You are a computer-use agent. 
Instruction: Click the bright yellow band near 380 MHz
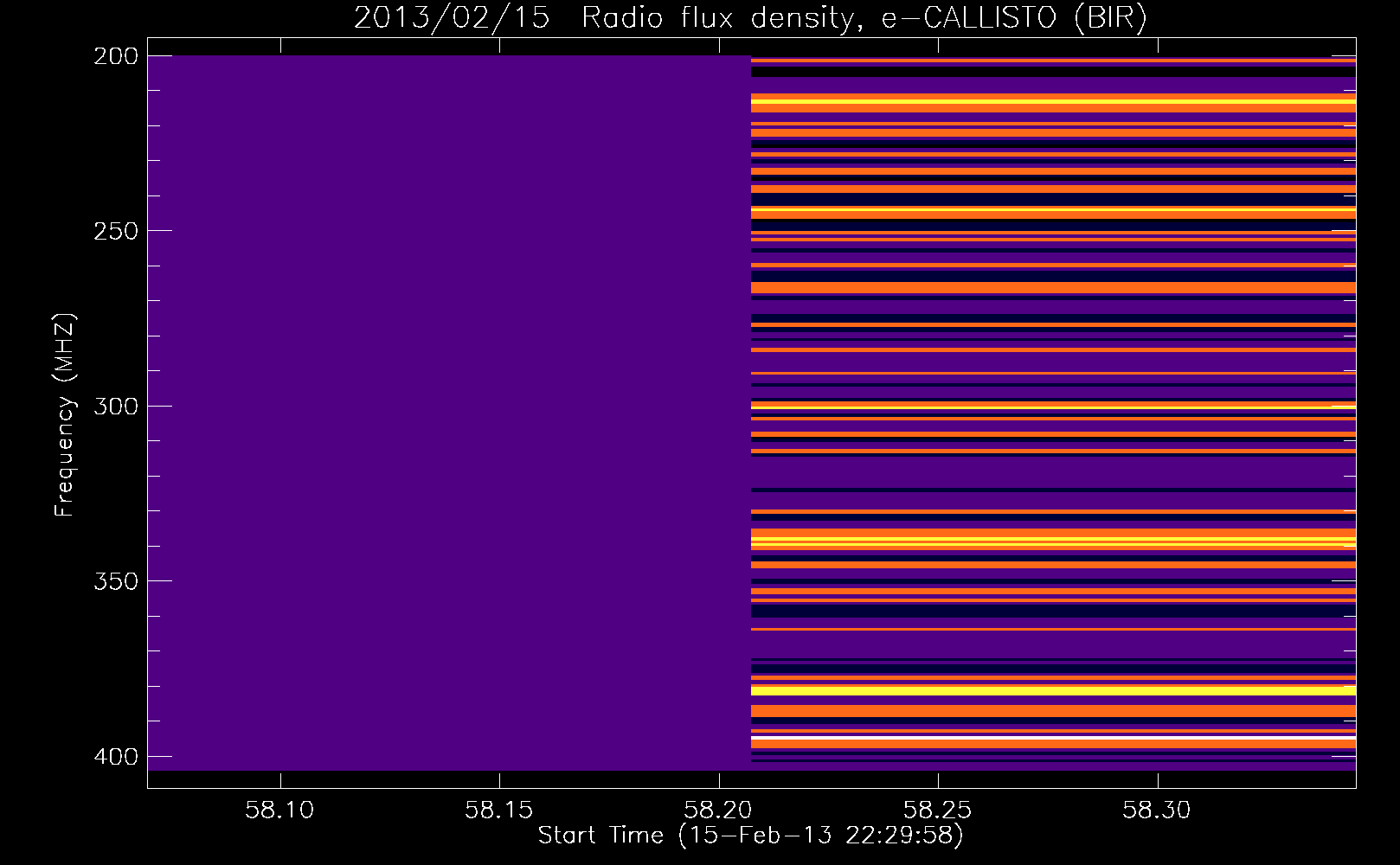(1053, 690)
